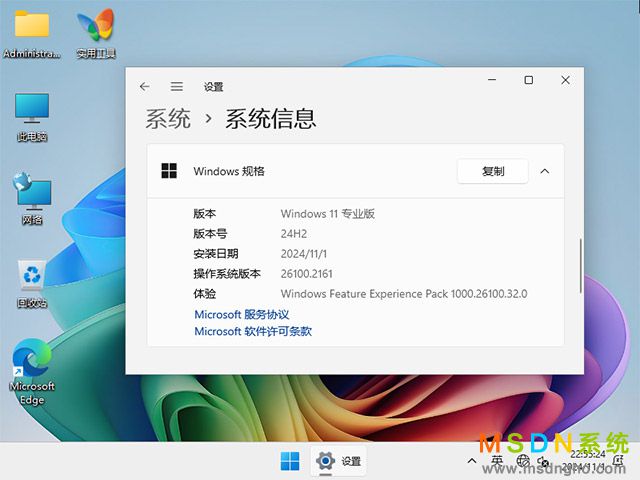This screenshot has width=640, height=480.
Task: Open the notification bell in the tray
Action: (x=618, y=460)
